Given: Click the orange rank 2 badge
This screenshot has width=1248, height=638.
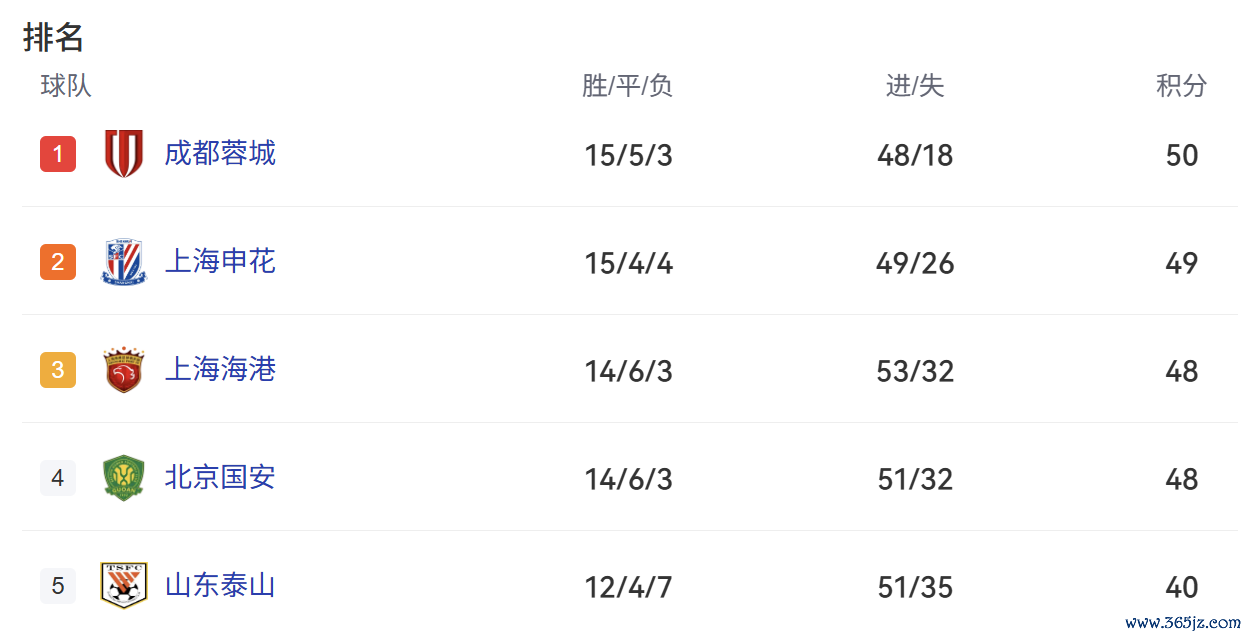Looking at the screenshot, I should (x=58, y=262).
